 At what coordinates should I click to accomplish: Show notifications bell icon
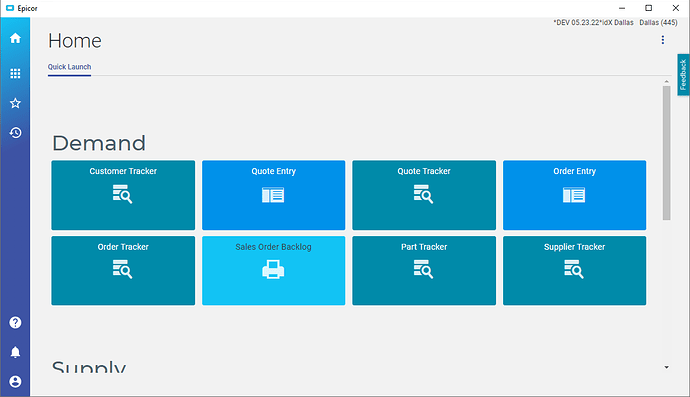15,352
